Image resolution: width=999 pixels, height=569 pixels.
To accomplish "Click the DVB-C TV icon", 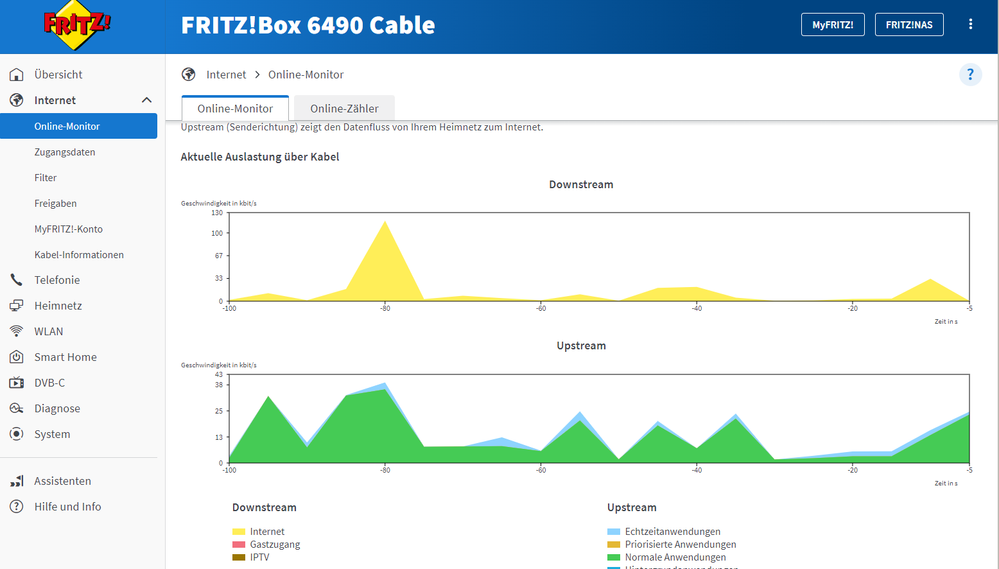I will [17, 383].
